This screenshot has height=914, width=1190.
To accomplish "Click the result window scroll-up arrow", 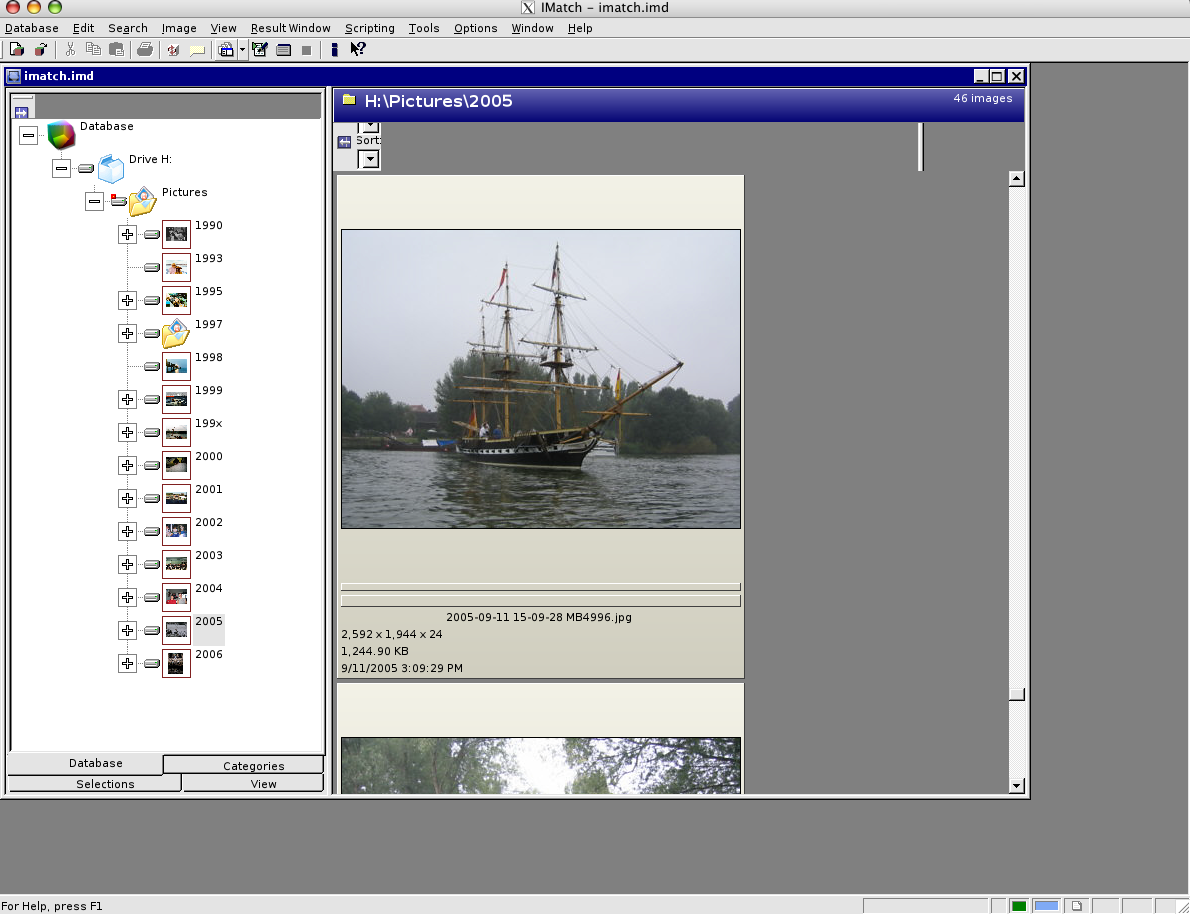I will (x=1016, y=178).
